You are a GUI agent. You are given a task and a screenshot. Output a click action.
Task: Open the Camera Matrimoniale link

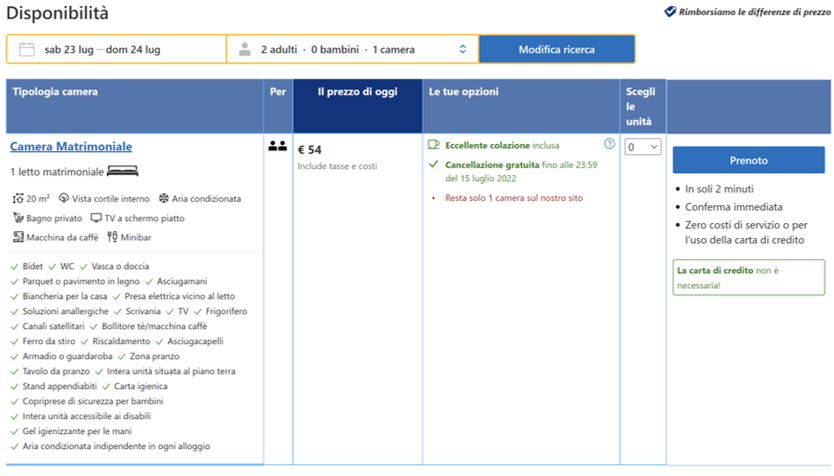[x=71, y=147]
